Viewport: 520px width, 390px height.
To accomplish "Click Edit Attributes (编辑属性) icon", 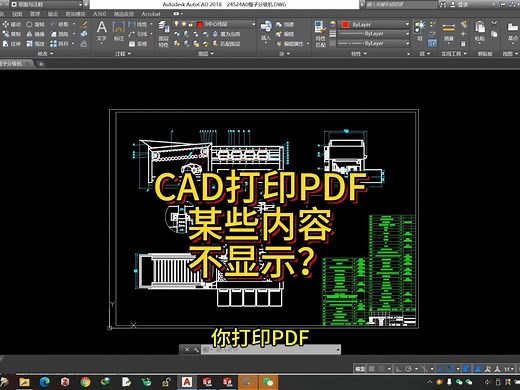I will click(x=290, y=44).
